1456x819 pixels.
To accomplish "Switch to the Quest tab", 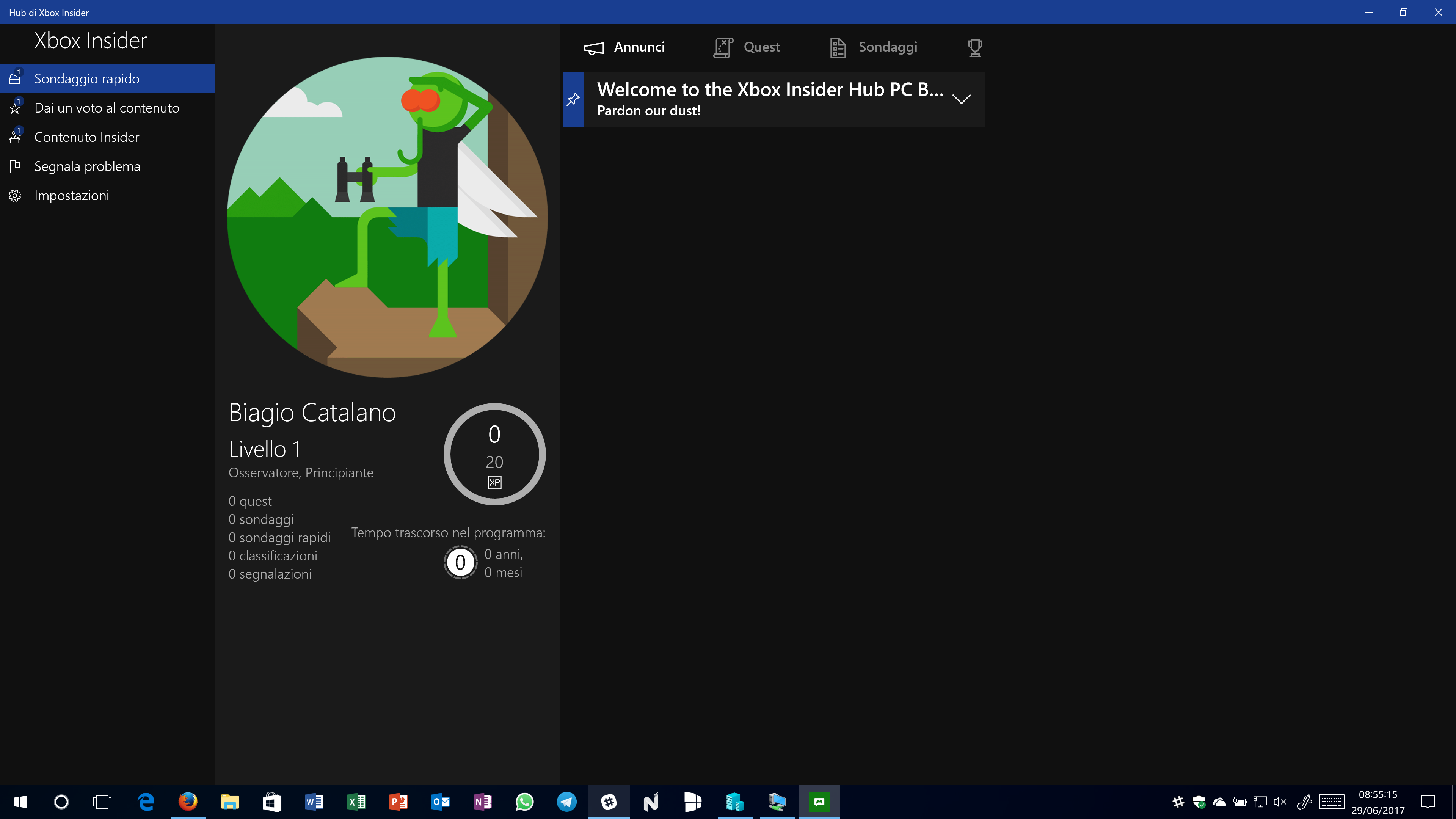I will click(x=747, y=47).
